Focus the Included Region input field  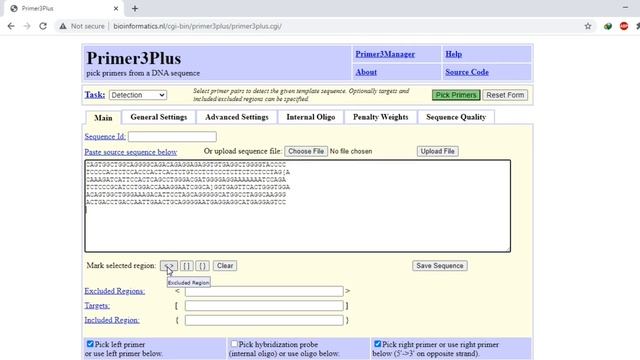point(264,320)
